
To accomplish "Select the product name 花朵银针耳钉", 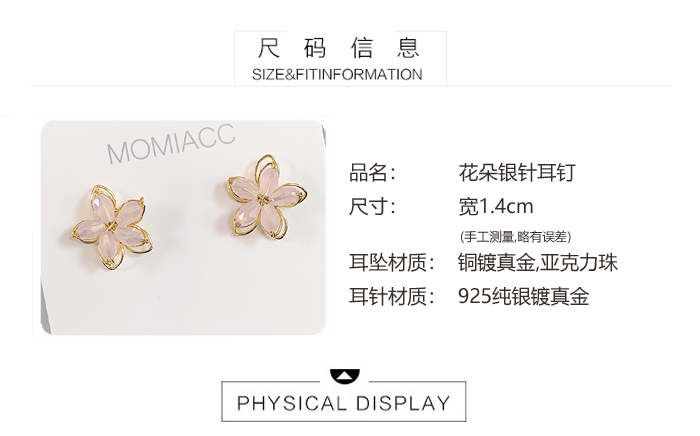I will click(517, 173).
